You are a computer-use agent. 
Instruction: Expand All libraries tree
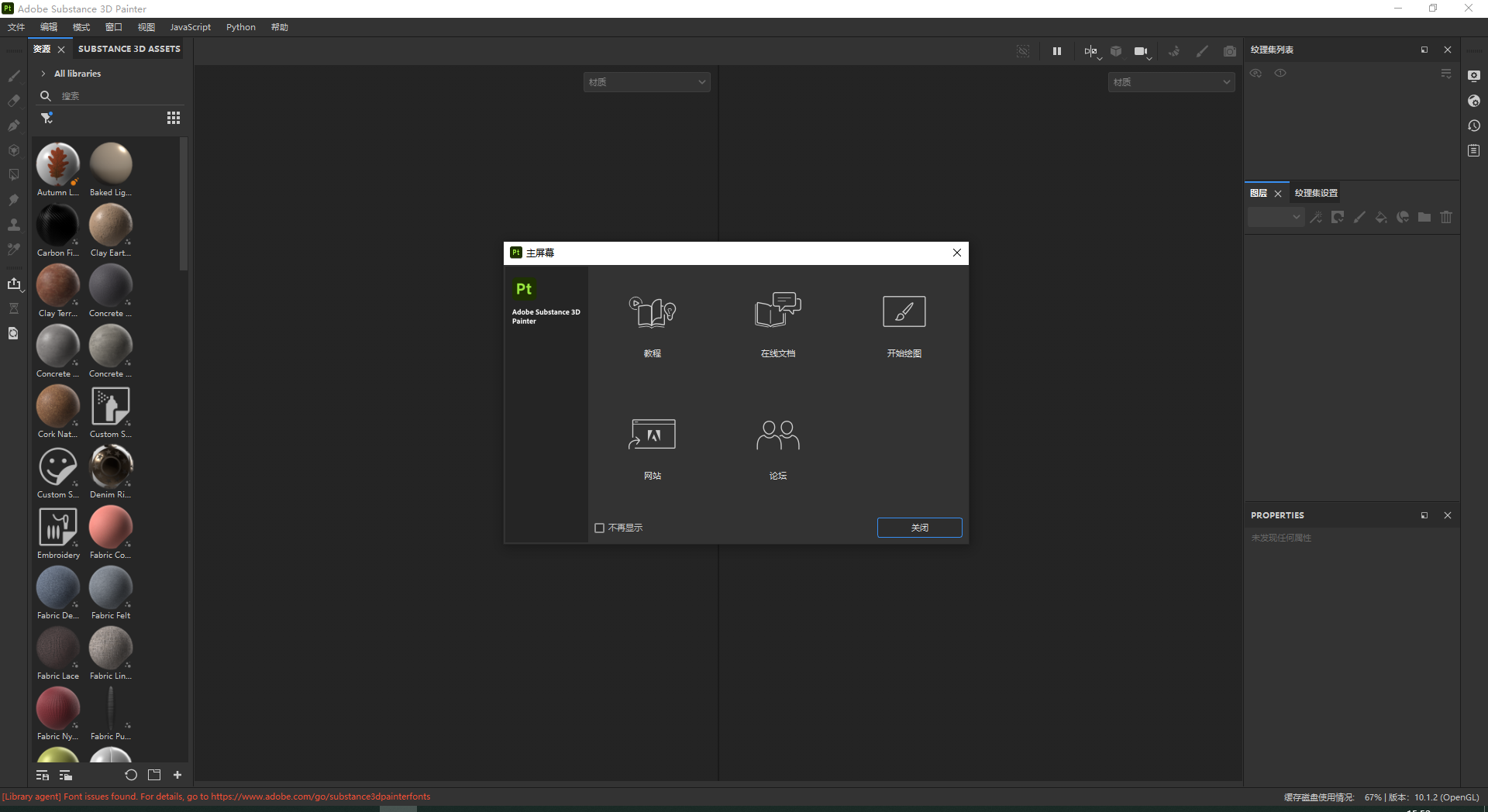43,74
